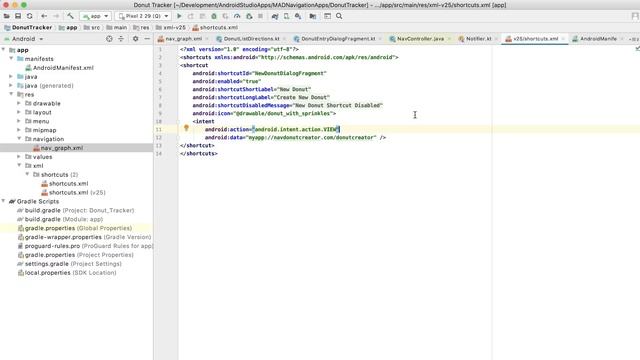Click the Search Everywhere magnifier icon
Screen dimensions: 640x360
point(339,16)
